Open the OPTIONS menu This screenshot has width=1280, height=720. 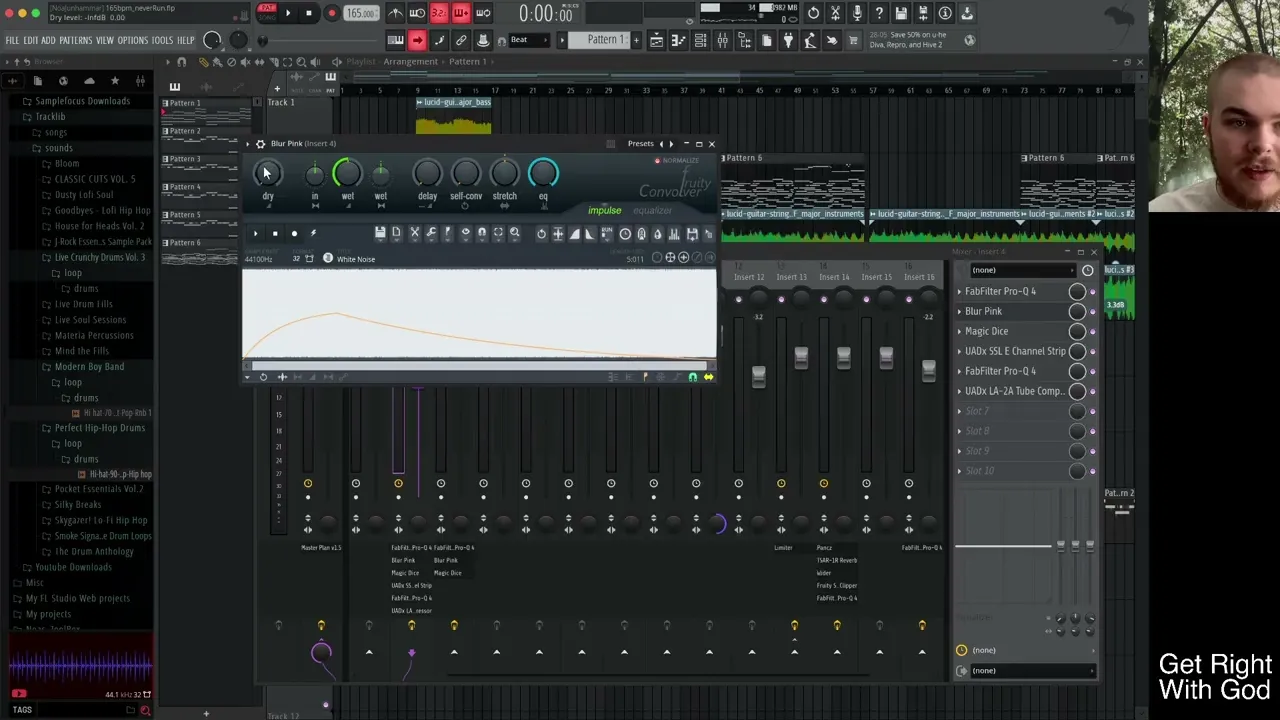[x=132, y=40]
